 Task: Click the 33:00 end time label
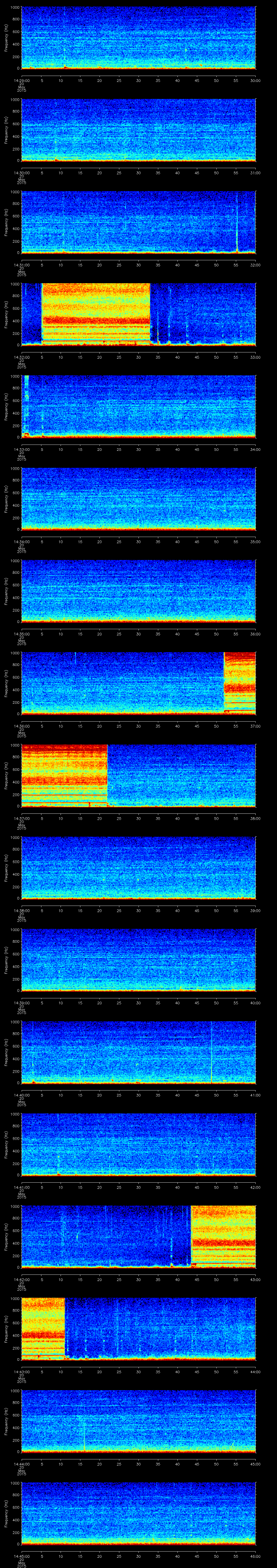(255, 357)
